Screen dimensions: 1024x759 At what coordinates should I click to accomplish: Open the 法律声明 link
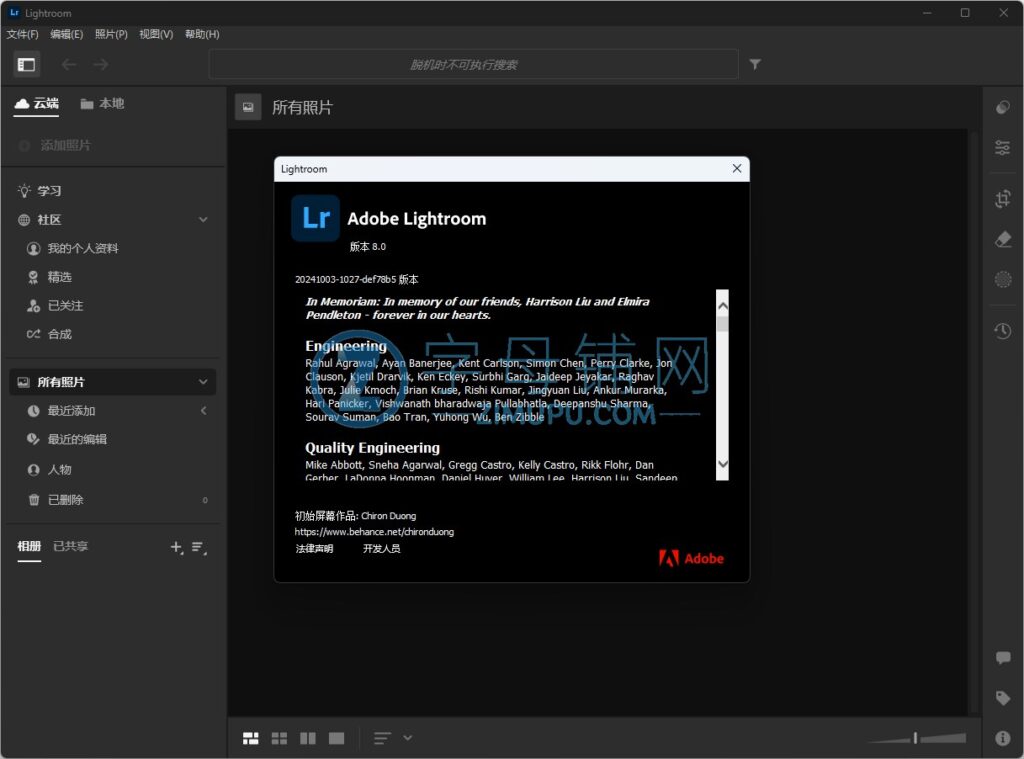point(314,549)
